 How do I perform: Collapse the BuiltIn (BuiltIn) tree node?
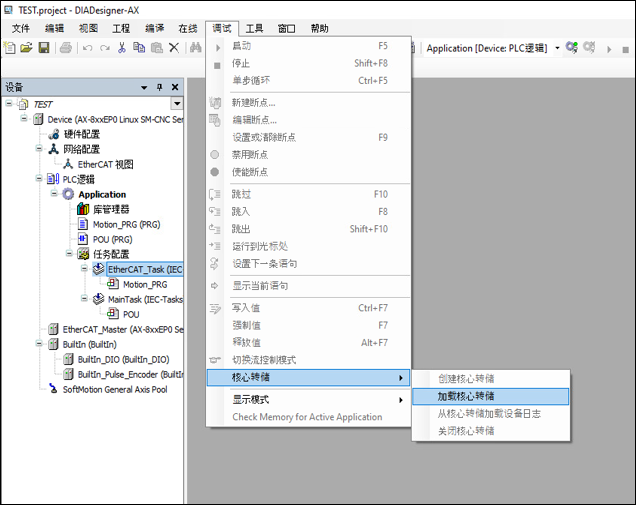click(x=39, y=344)
